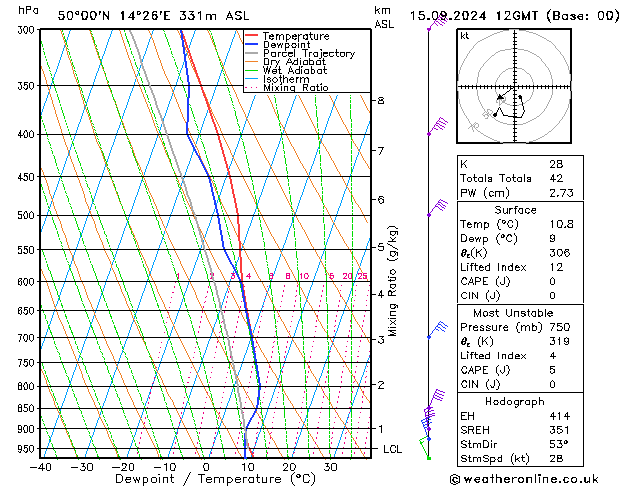Click the pink mixing ratio label 25
The image size is (629, 486).
362,276
